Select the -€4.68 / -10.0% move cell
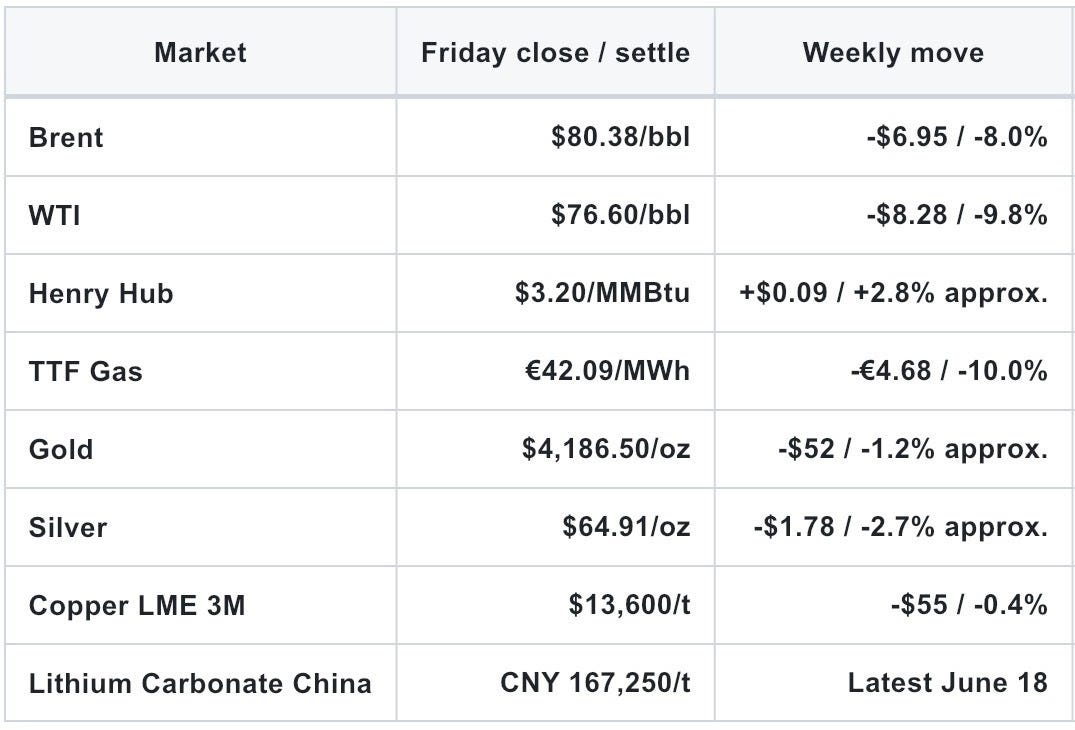The height and width of the screenshot is (730, 1075). (893, 372)
